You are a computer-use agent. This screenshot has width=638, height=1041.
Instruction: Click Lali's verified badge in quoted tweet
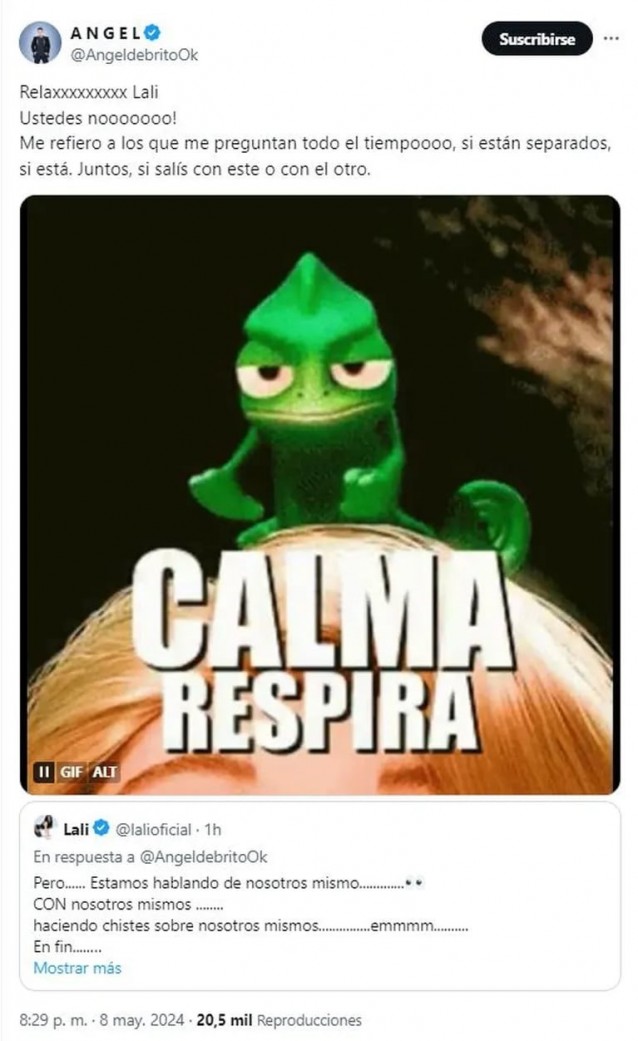point(101,829)
